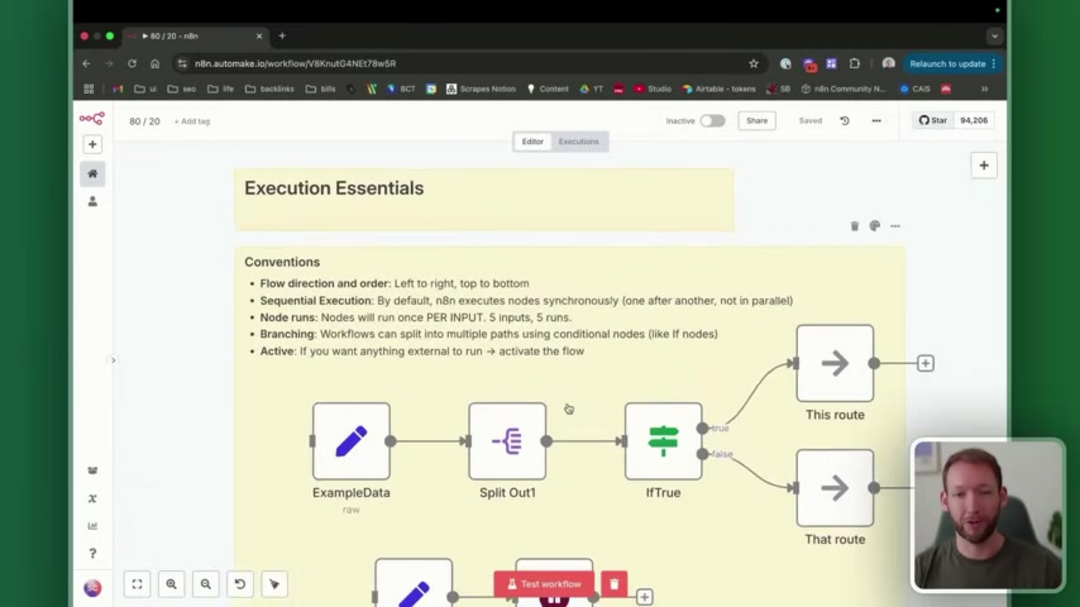
Task: Switch to the Executions tab
Action: 578,142
